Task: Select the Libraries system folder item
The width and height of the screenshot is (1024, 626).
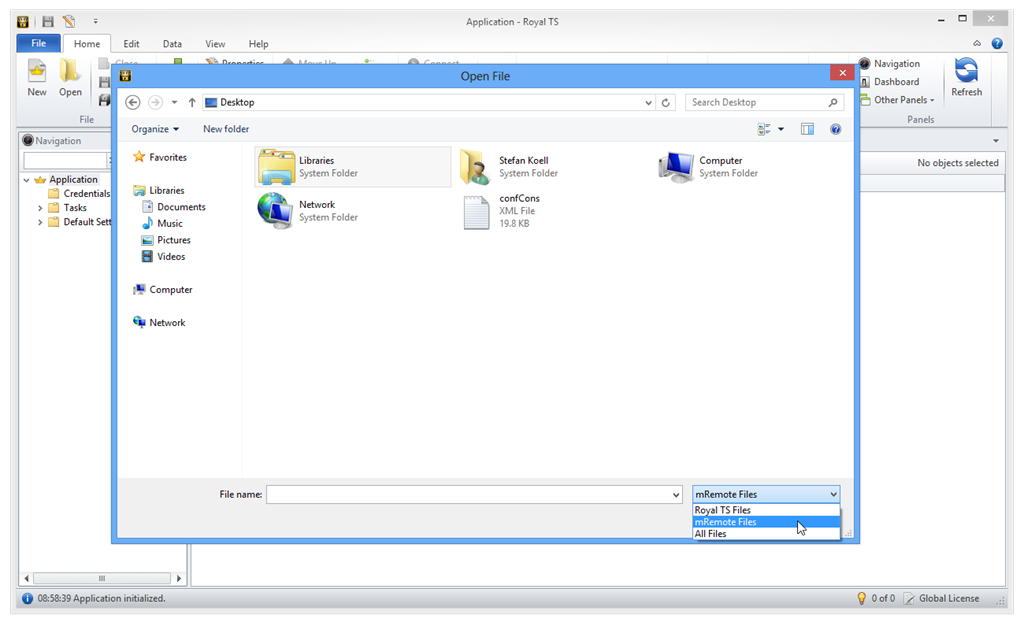Action: click(353, 166)
